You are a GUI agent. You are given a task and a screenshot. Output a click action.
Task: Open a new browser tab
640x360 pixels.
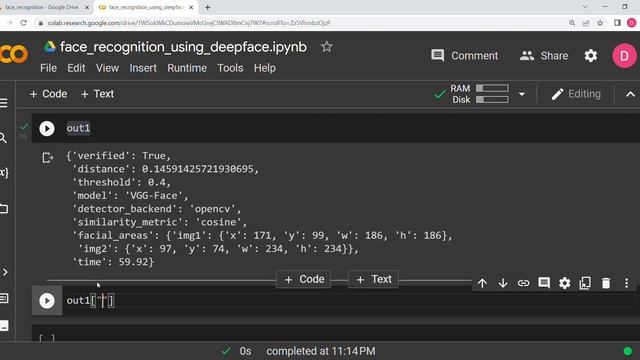pos(208,7)
